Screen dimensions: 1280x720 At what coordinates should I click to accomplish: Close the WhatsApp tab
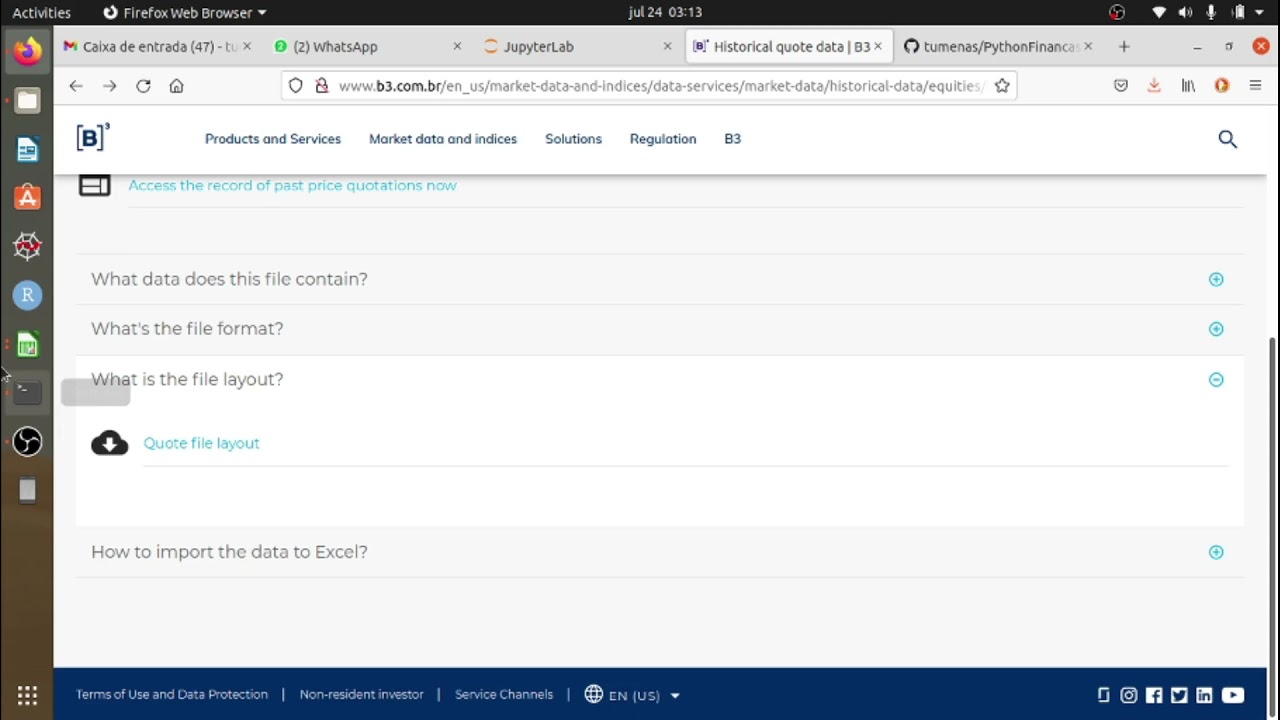tap(457, 46)
